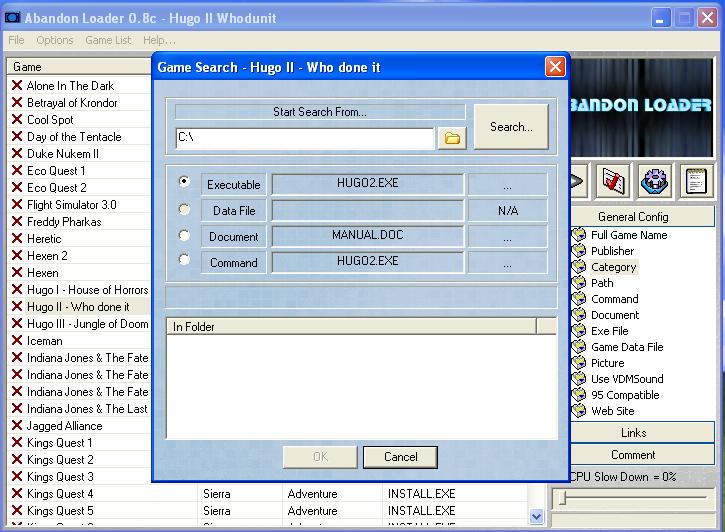Viewport: 725px width, 532px height.
Task: Click the red X icon beside Day of the Tentacle
Action: click(17, 136)
